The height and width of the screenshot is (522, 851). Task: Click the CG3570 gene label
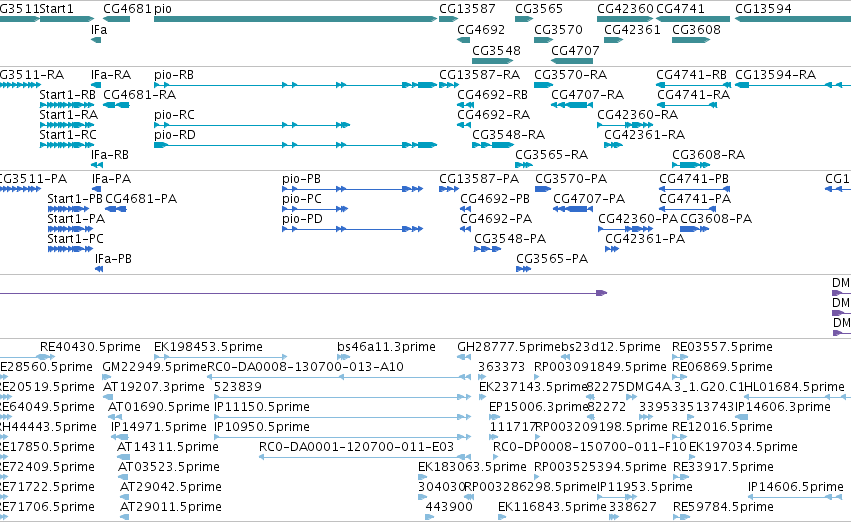(558, 29)
